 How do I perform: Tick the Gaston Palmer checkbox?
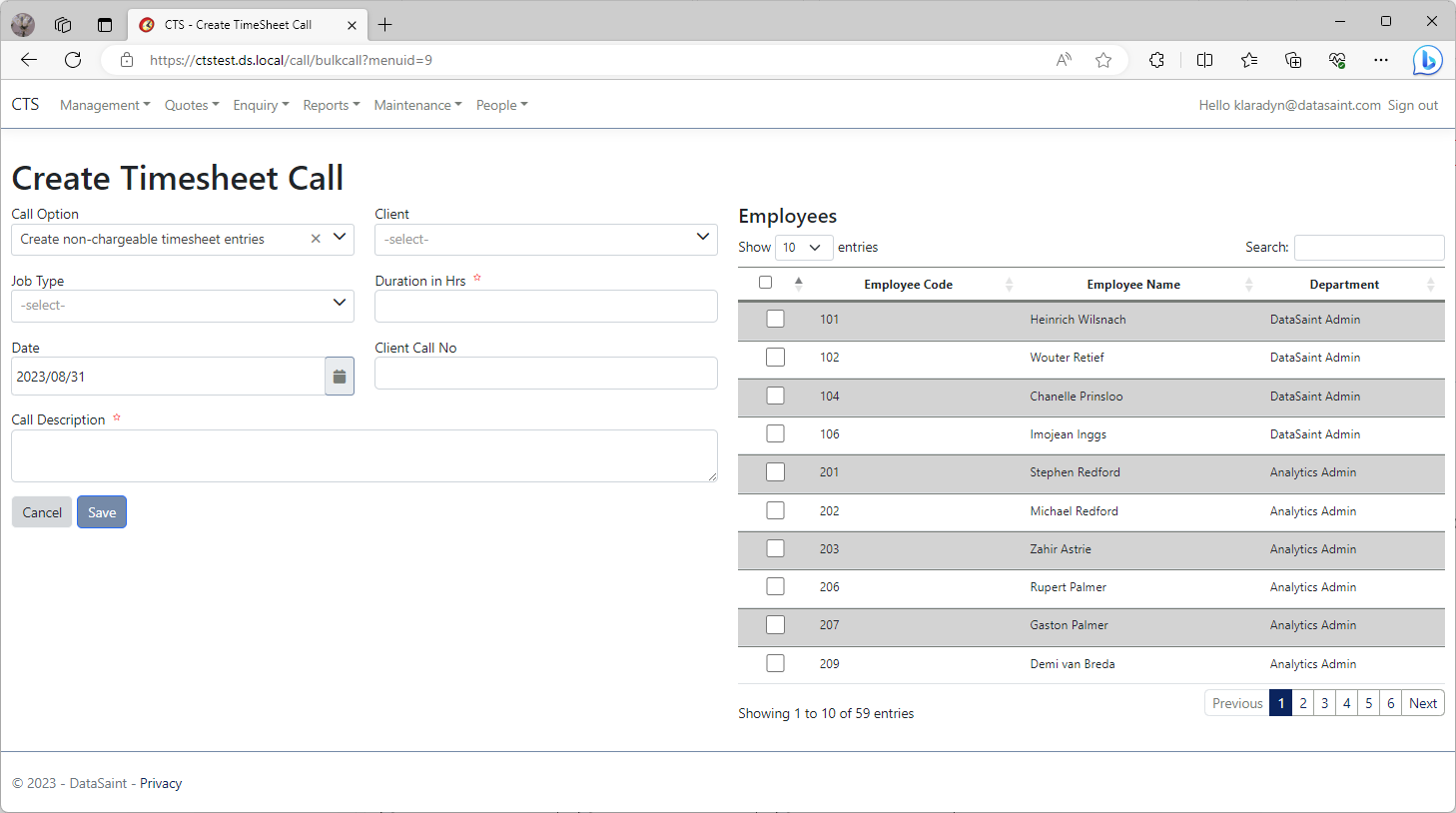pos(775,624)
